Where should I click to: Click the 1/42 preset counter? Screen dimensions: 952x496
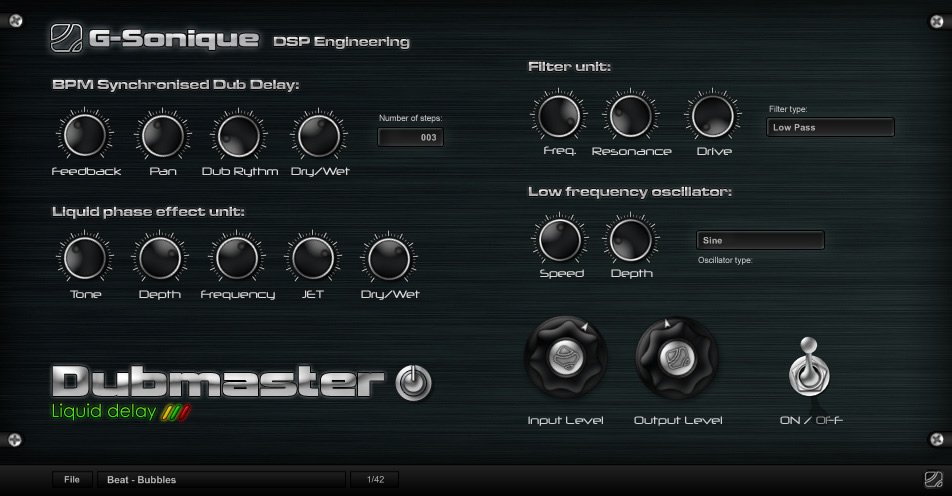(375, 480)
